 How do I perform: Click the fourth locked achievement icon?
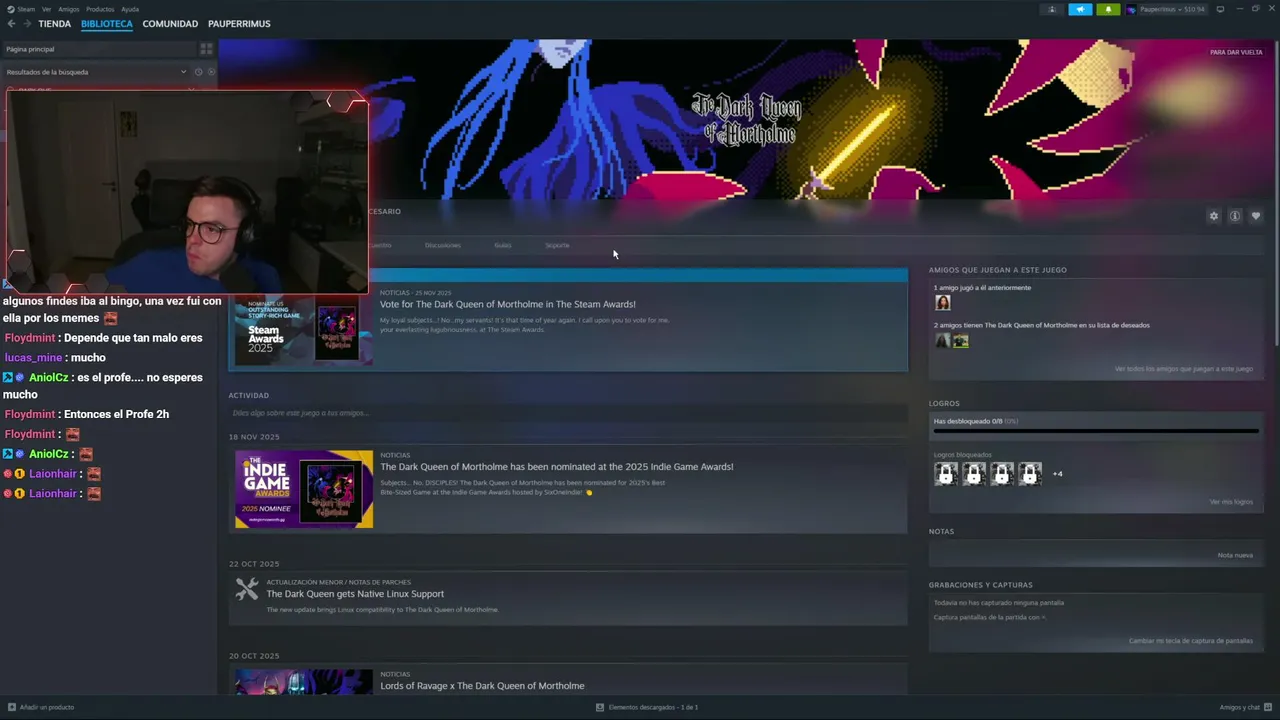[1030, 474]
